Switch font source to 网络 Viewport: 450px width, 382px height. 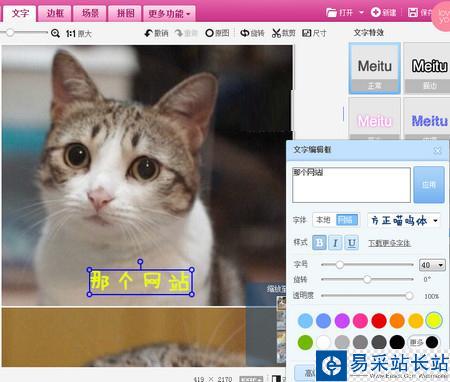coord(347,220)
